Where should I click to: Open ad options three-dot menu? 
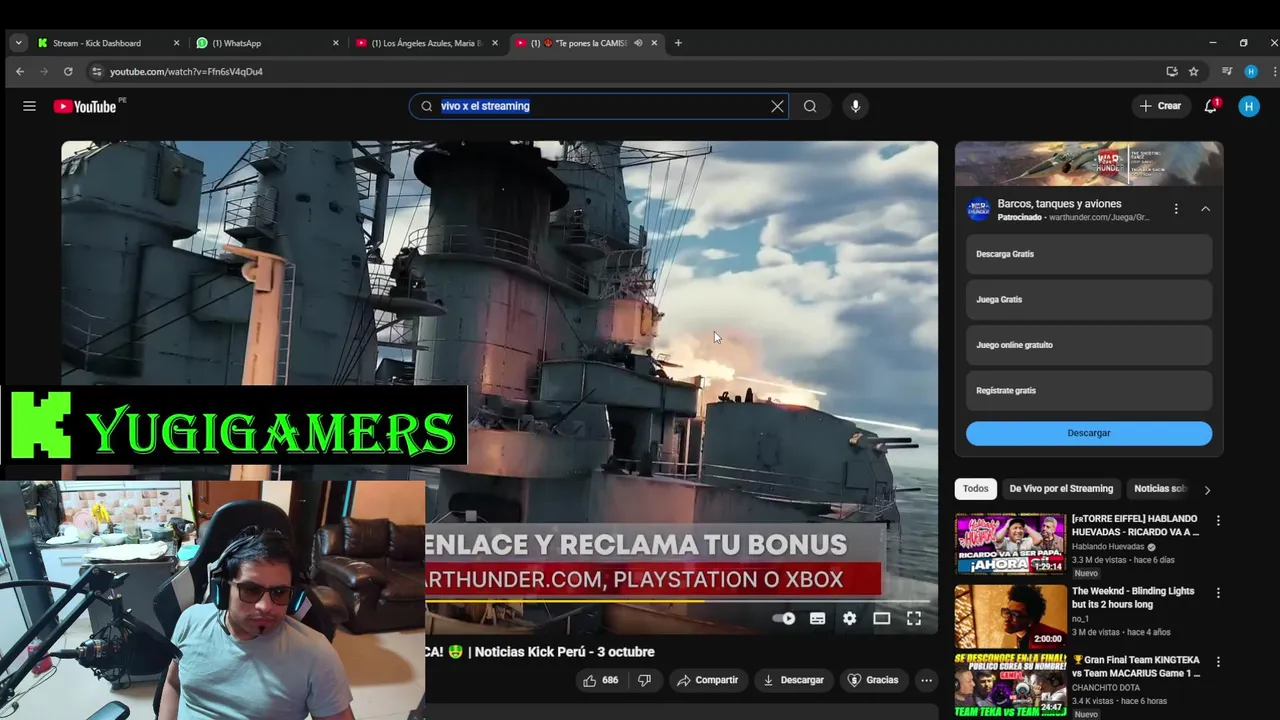click(x=1176, y=209)
